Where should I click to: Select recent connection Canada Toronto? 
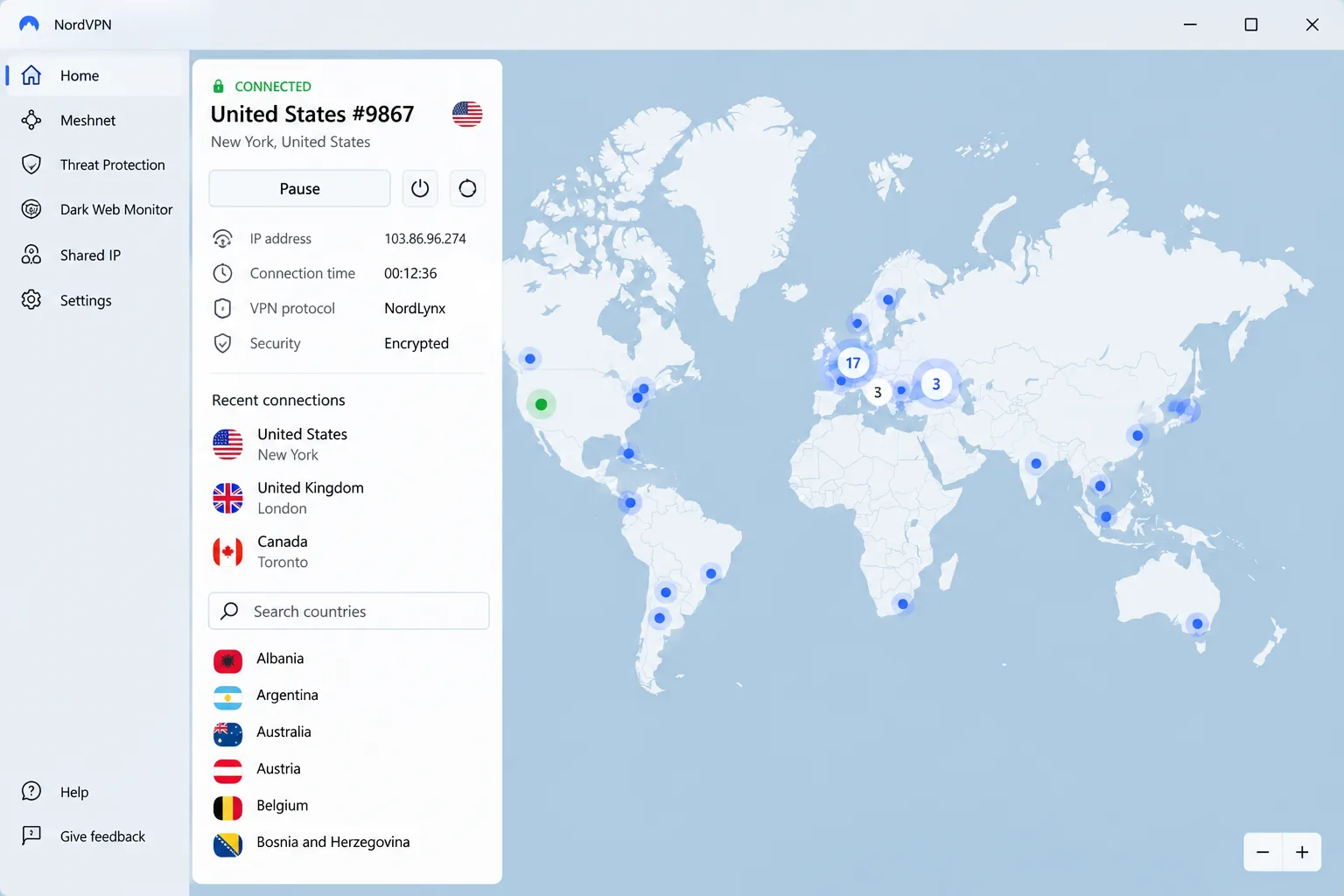[347, 551]
